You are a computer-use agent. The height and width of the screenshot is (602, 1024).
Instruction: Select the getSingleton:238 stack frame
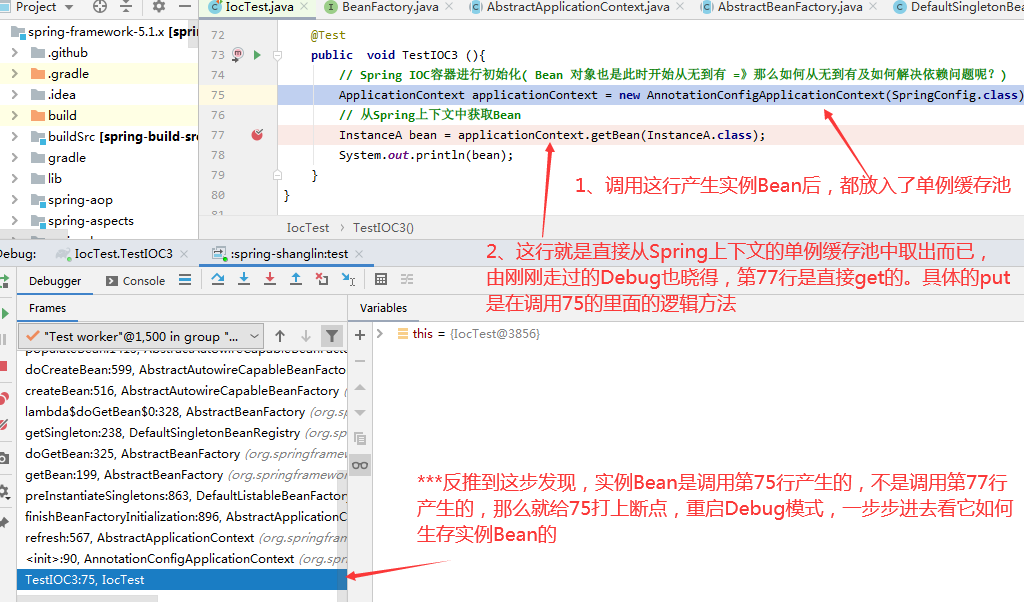click(182, 433)
